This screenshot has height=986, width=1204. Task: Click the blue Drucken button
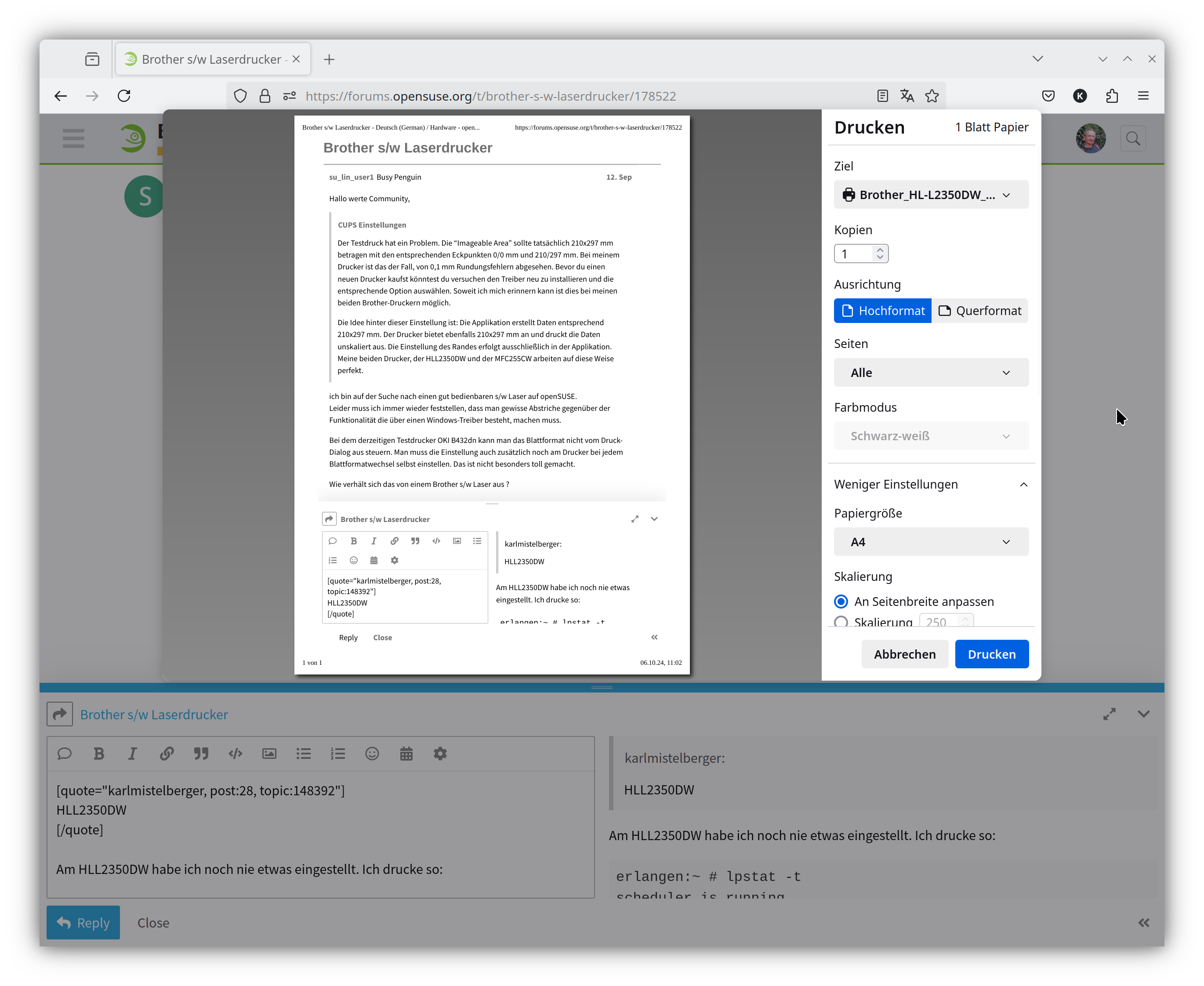(991, 654)
